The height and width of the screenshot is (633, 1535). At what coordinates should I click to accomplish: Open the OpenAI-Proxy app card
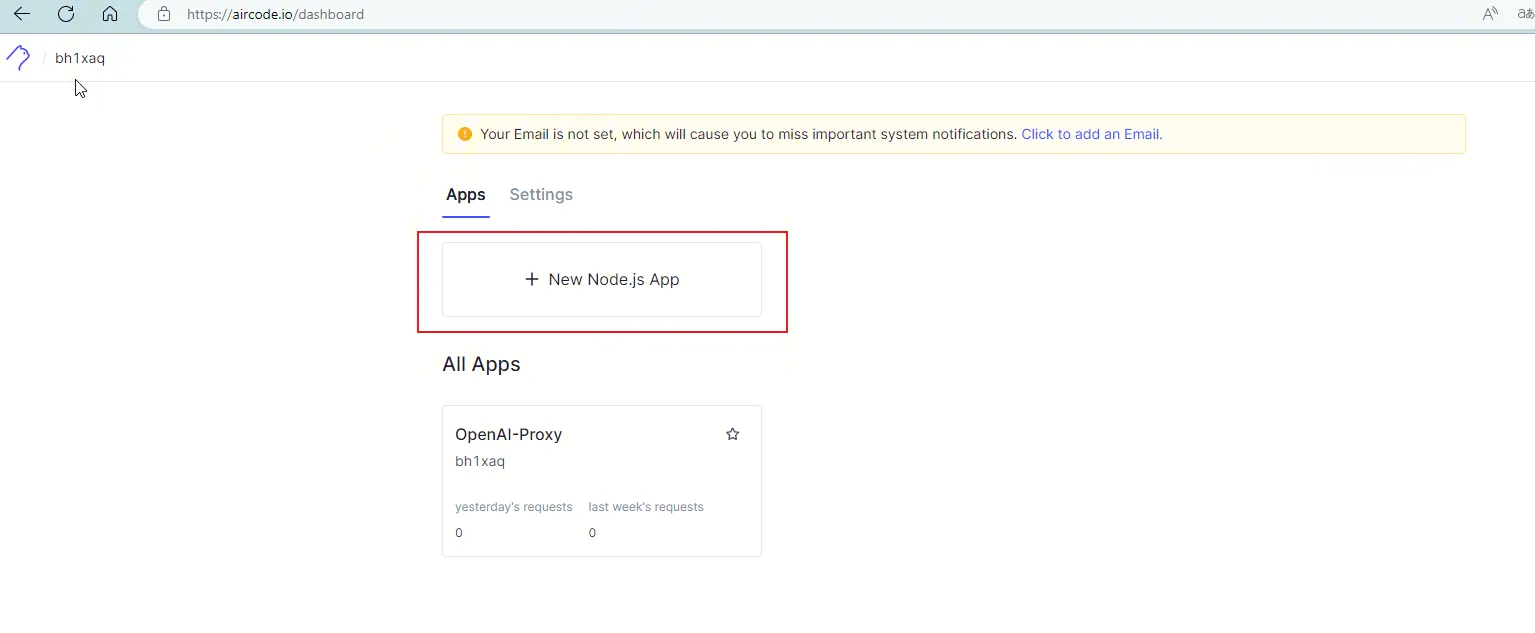(x=602, y=481)
